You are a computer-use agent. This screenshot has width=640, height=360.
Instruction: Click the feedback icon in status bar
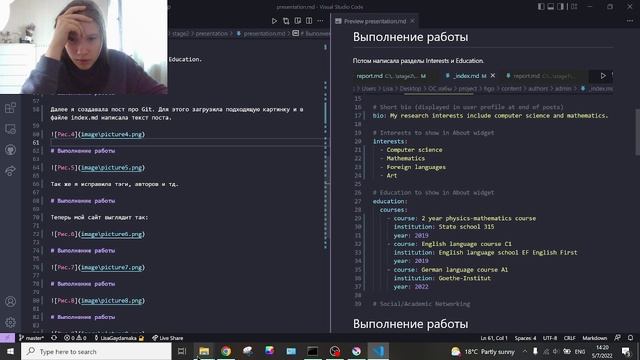(618, 338)
